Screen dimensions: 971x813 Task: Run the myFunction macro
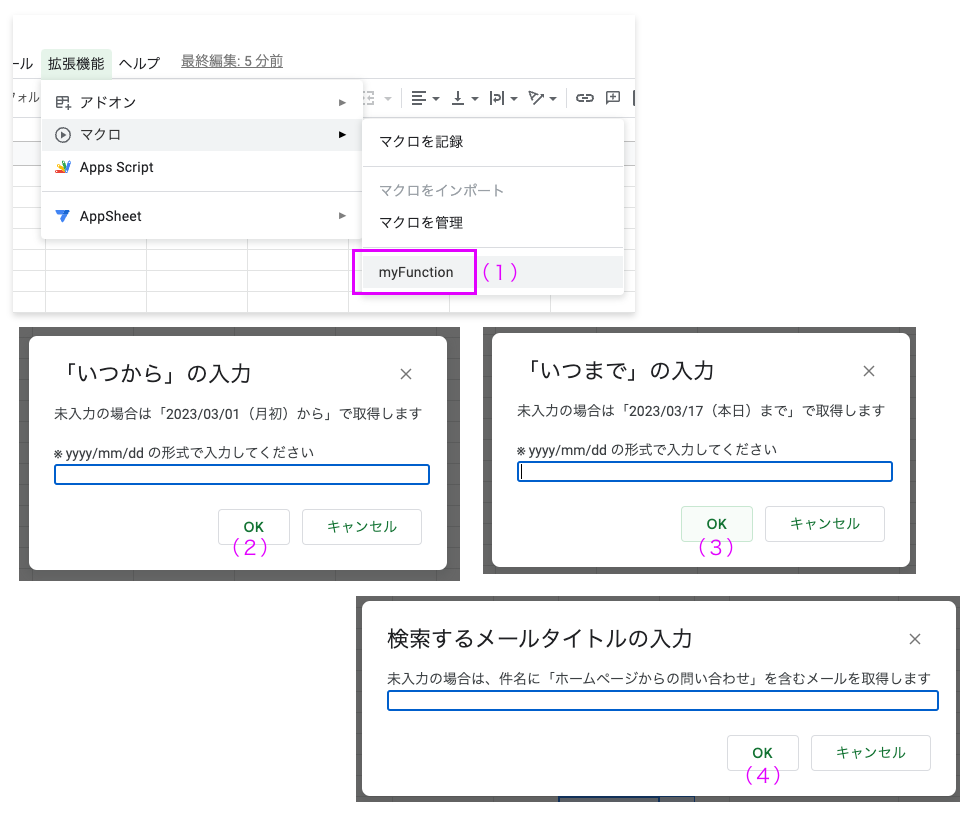pos(414,271)
